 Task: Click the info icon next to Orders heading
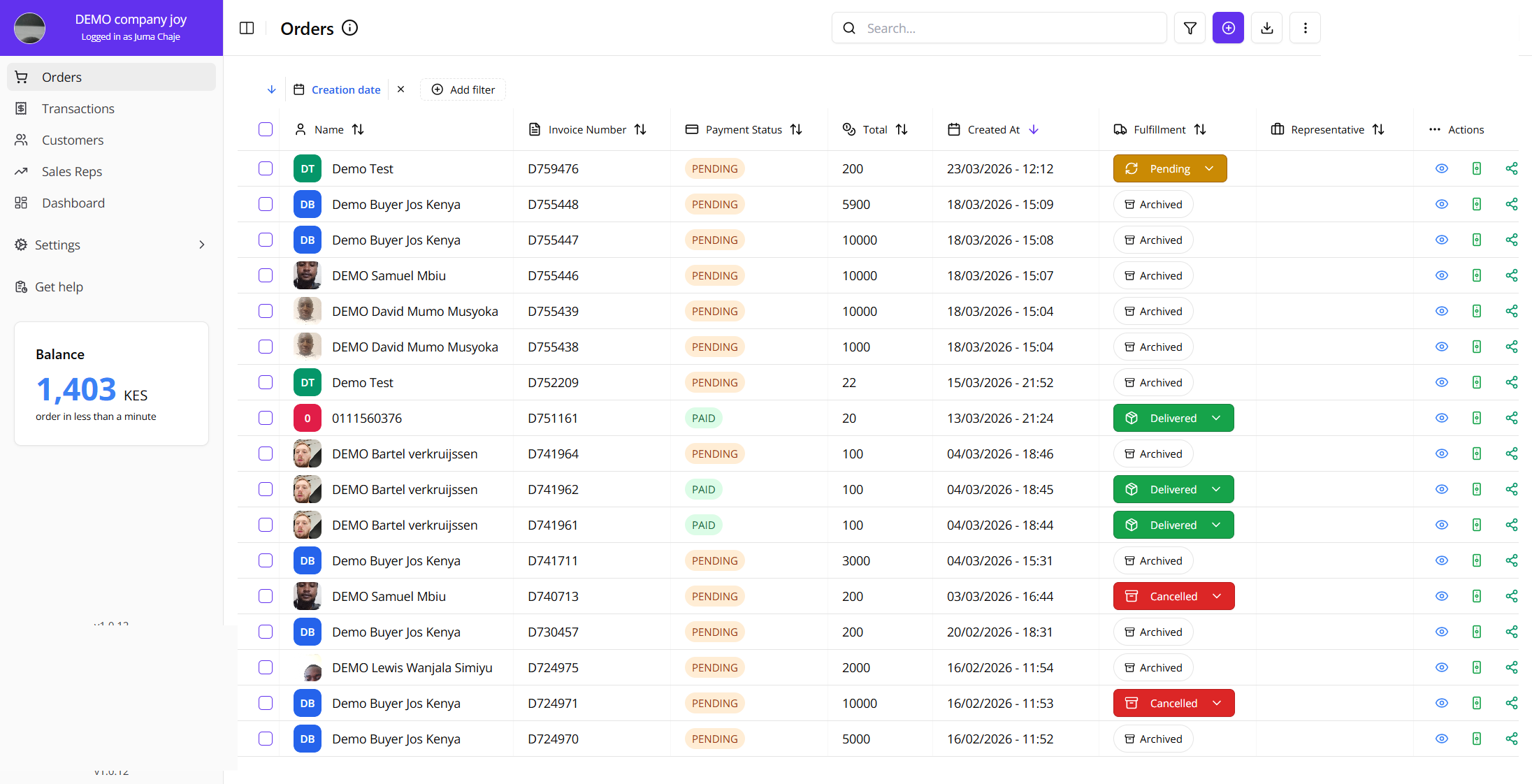pos(349,28)
